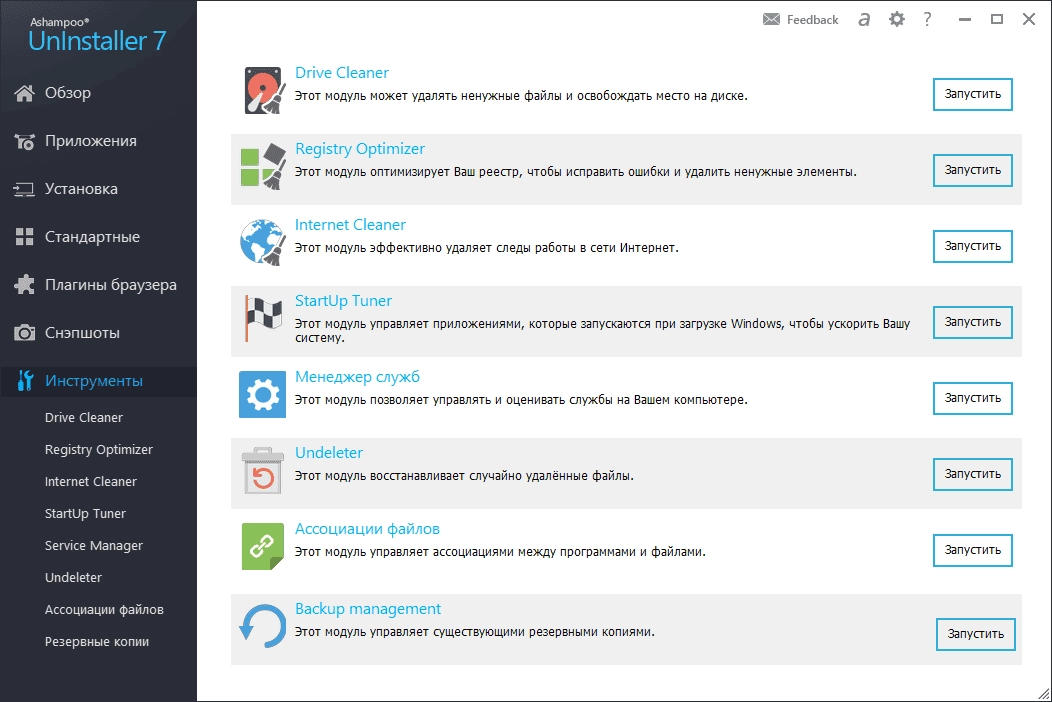Viewport: 1052px width, 702px height.
Task: Click the Drive Cleaner title link
Action: [x=341, y=72]
